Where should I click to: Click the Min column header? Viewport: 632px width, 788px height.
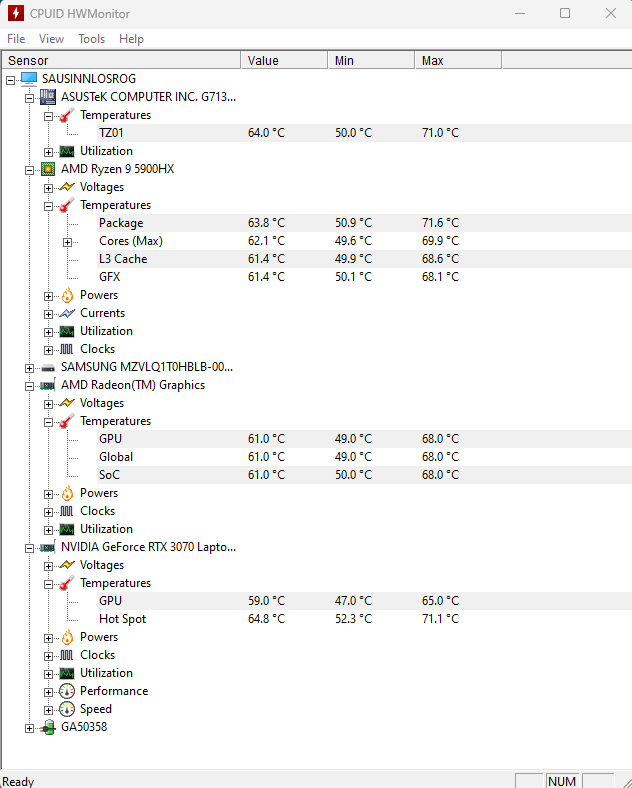[x=371, y=60]
